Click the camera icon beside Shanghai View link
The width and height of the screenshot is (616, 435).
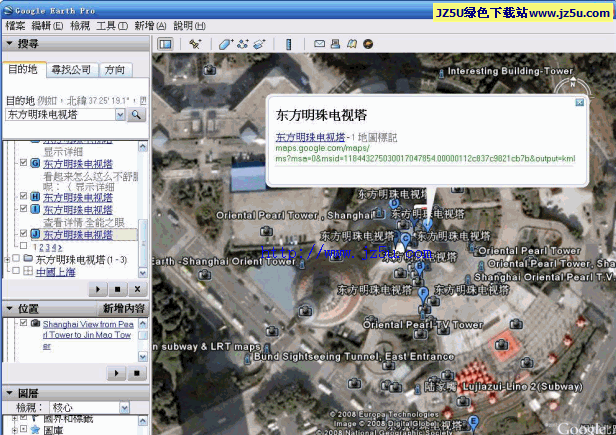coord(35,323)
